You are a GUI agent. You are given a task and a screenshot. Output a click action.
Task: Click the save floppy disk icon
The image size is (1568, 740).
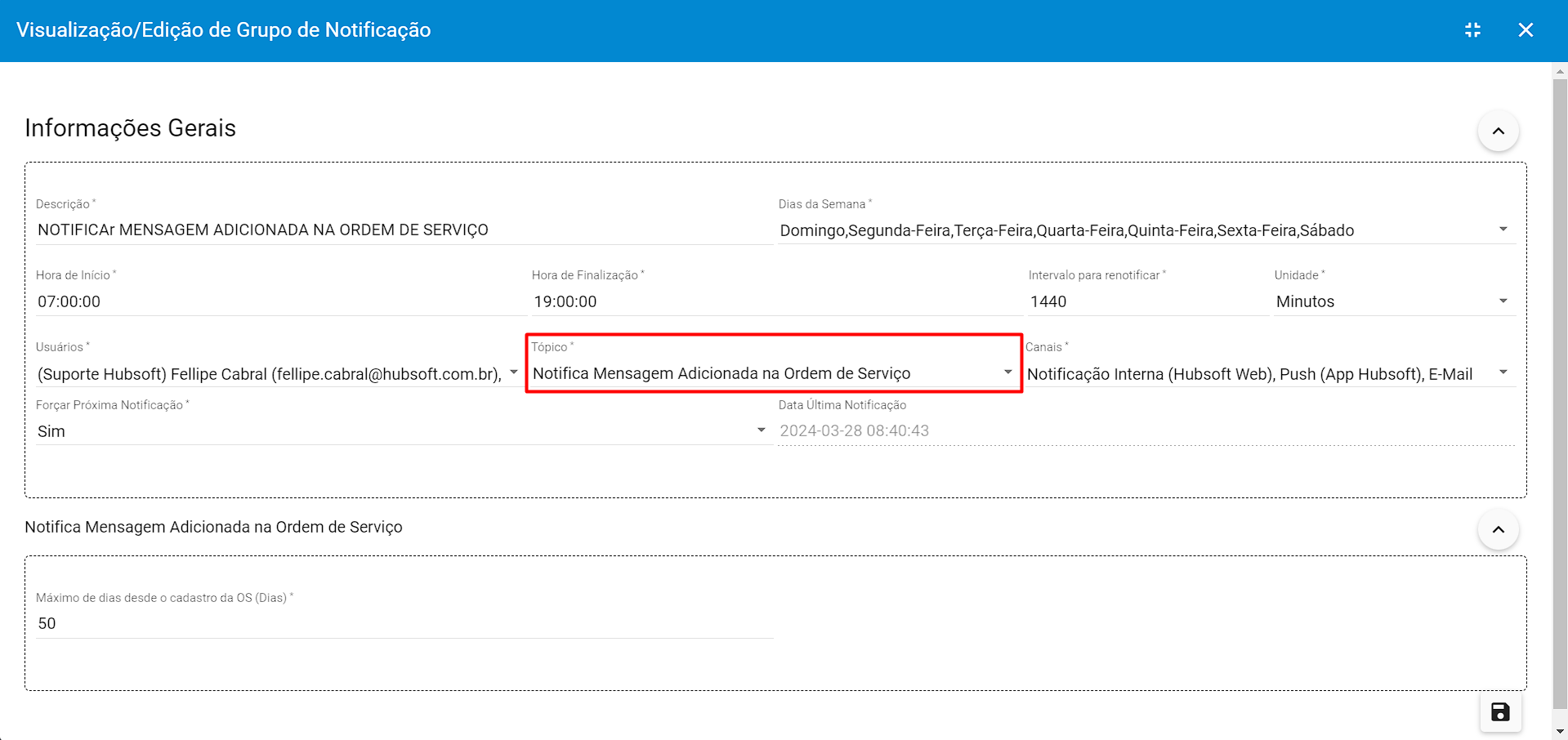[x=1500, y=712]
